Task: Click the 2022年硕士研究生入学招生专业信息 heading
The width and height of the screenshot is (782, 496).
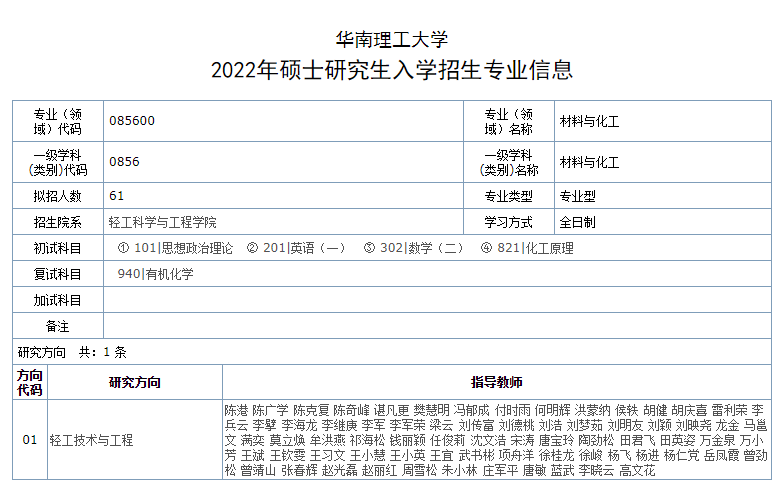Action: click(391, 71)
